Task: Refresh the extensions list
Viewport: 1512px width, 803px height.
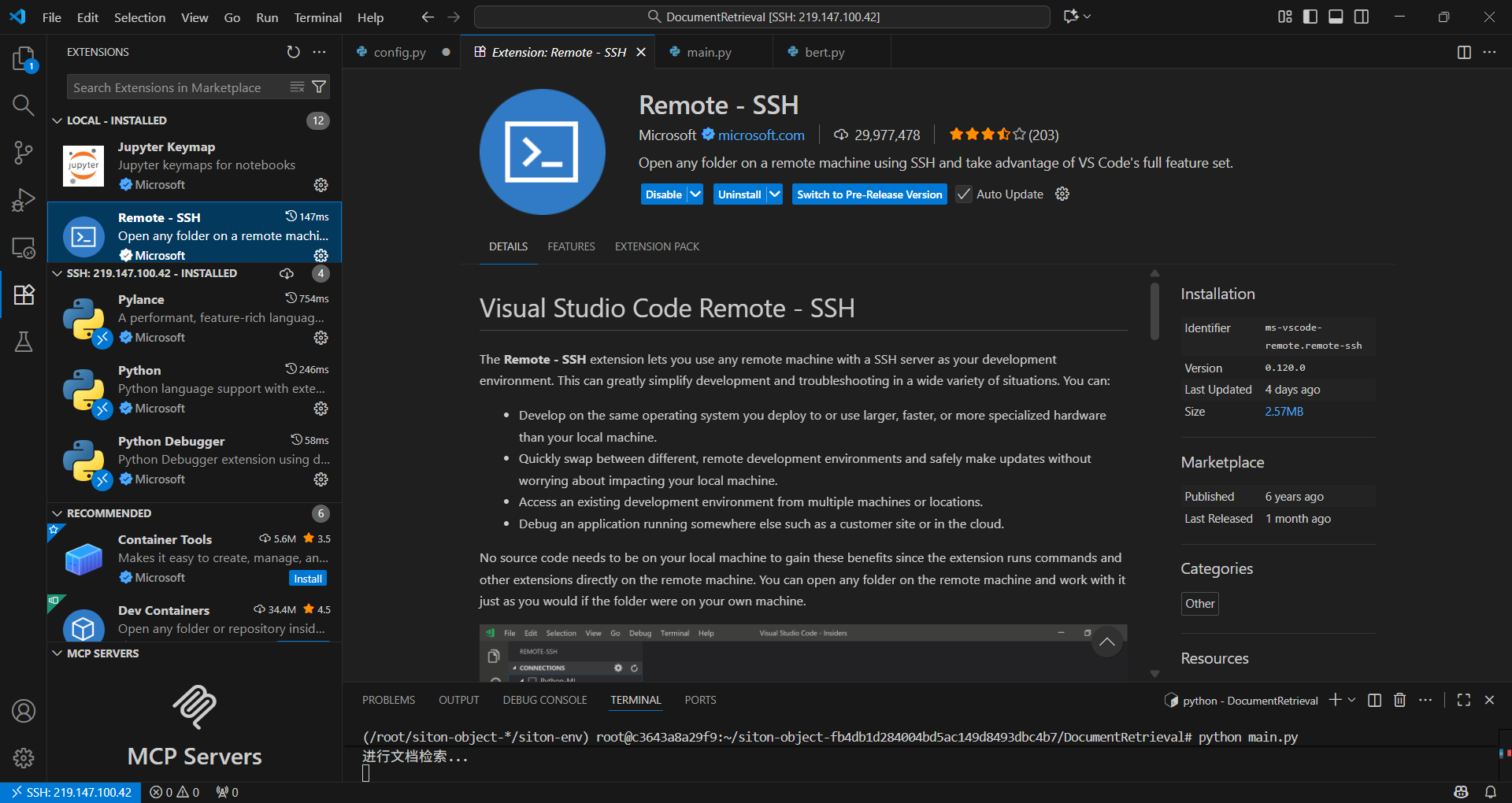Action: point(293,52)
